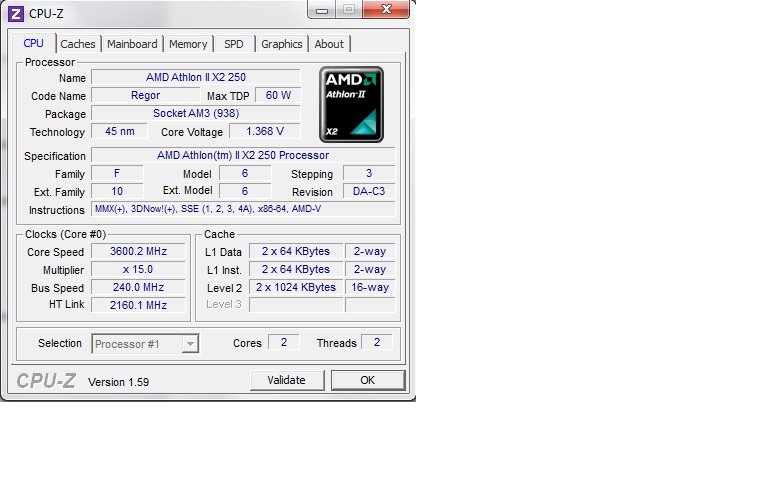Click the Ext. Family value 10

coord(117,192)
